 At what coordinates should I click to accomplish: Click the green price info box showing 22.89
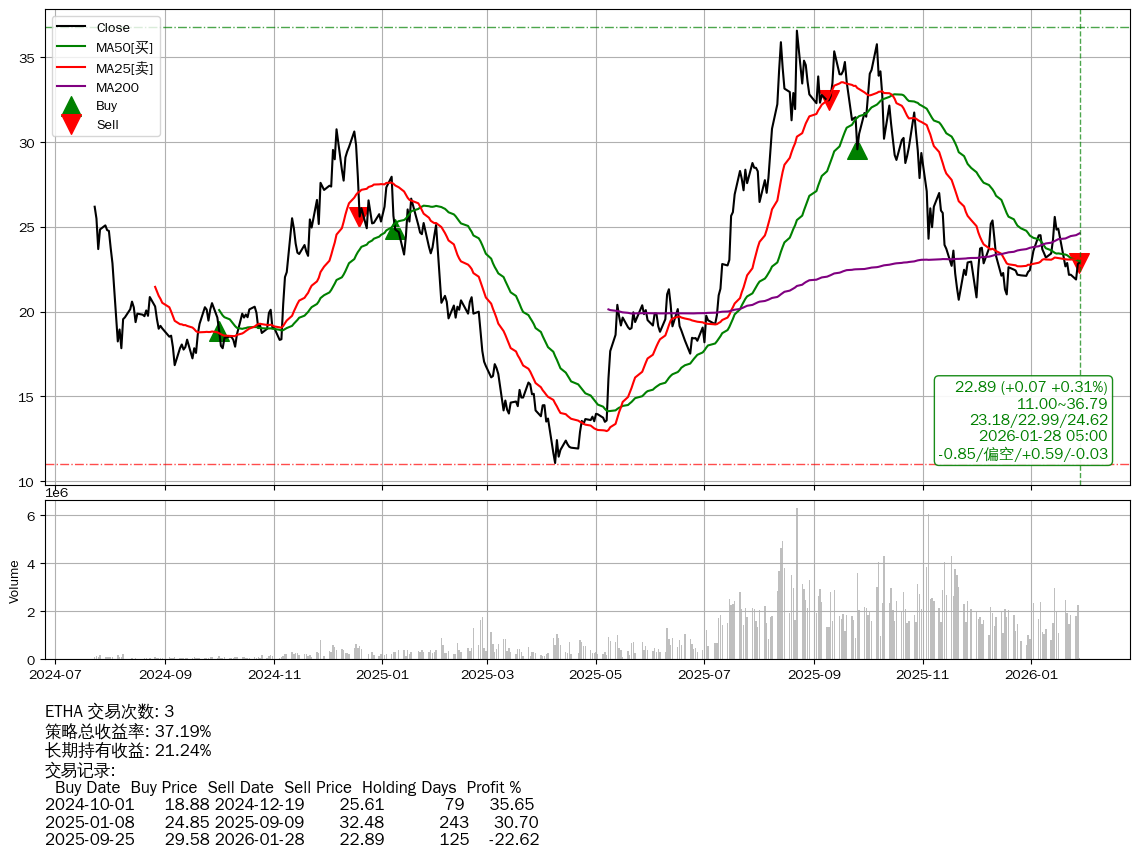point(1023,420)
